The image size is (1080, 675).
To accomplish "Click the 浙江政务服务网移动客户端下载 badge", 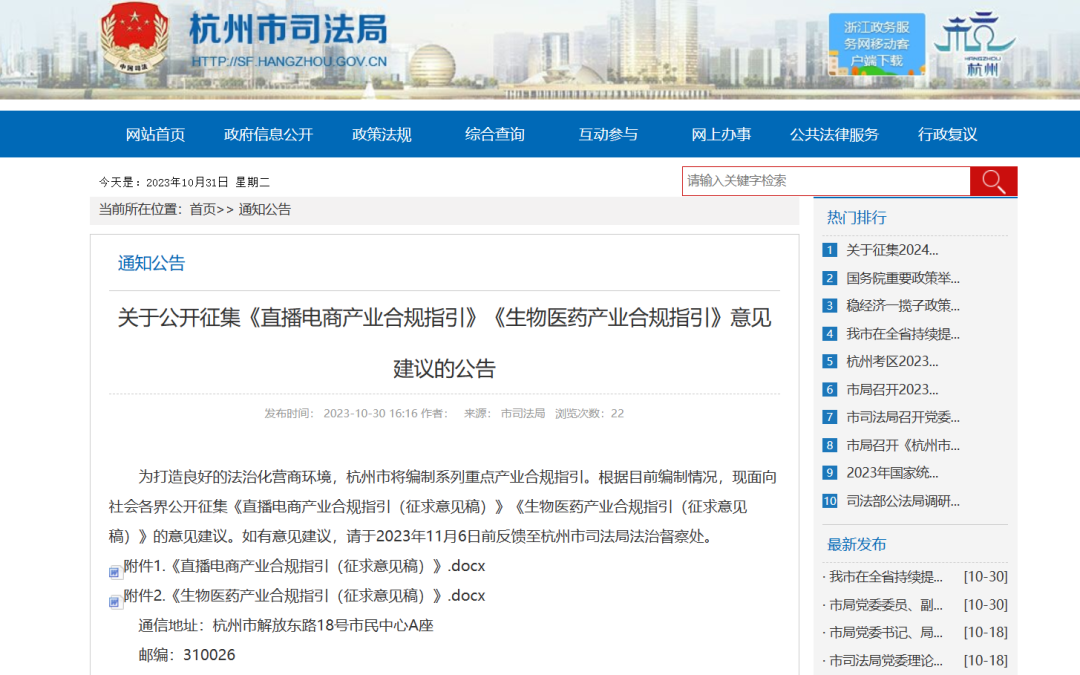I will click(877, 42).
